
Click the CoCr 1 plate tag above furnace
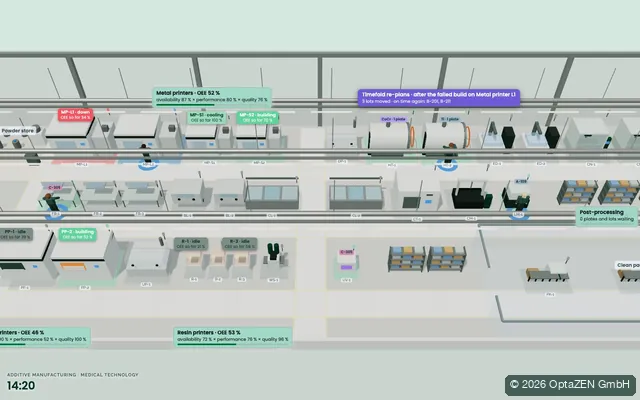[393, 119]
